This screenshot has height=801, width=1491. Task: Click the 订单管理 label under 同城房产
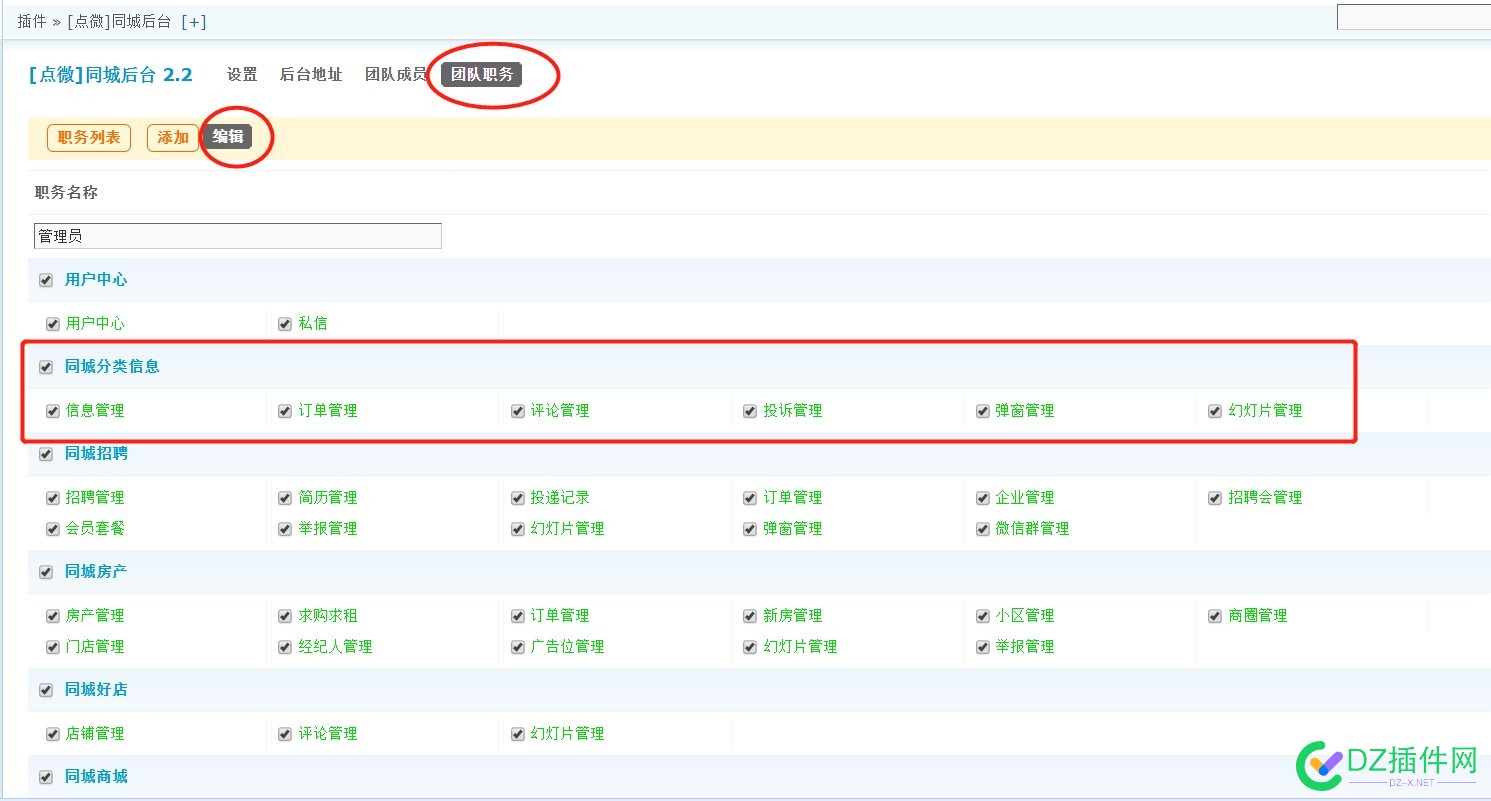(x=560, y=616)
